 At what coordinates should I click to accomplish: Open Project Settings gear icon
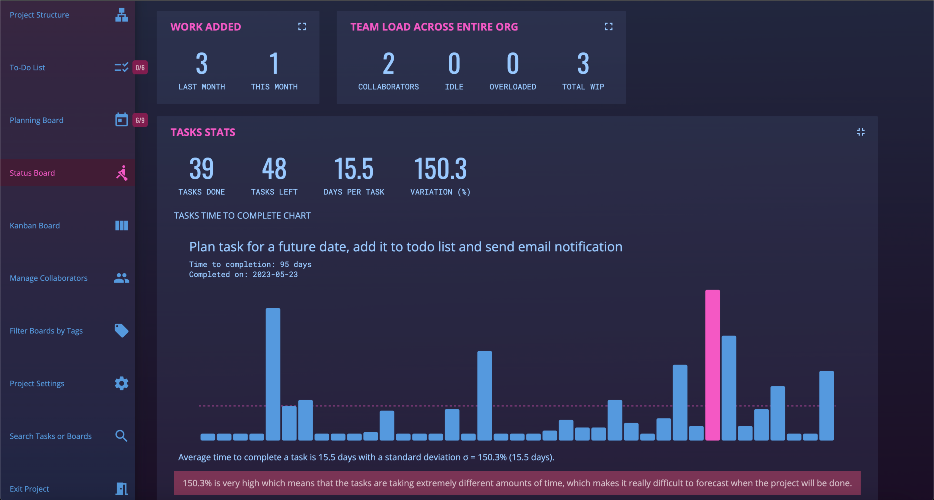(122, 383)
